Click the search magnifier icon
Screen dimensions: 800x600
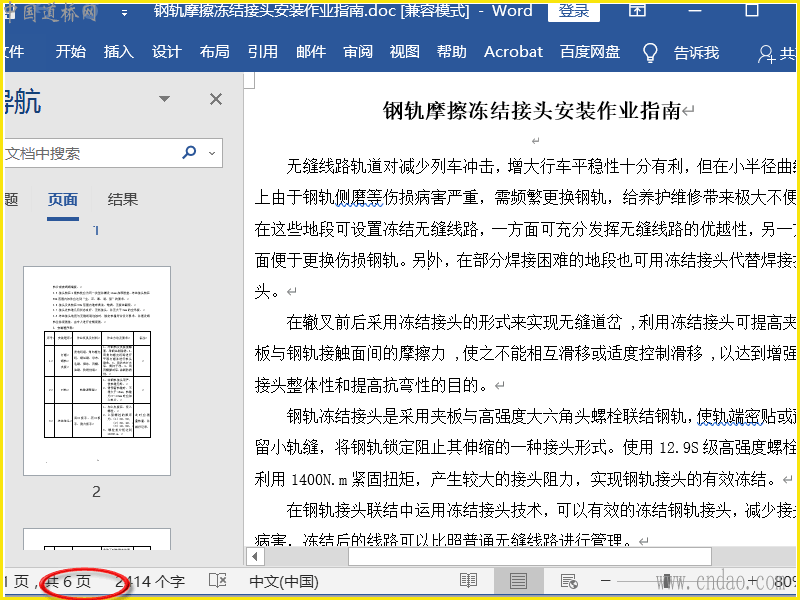(x=189, y=153)
